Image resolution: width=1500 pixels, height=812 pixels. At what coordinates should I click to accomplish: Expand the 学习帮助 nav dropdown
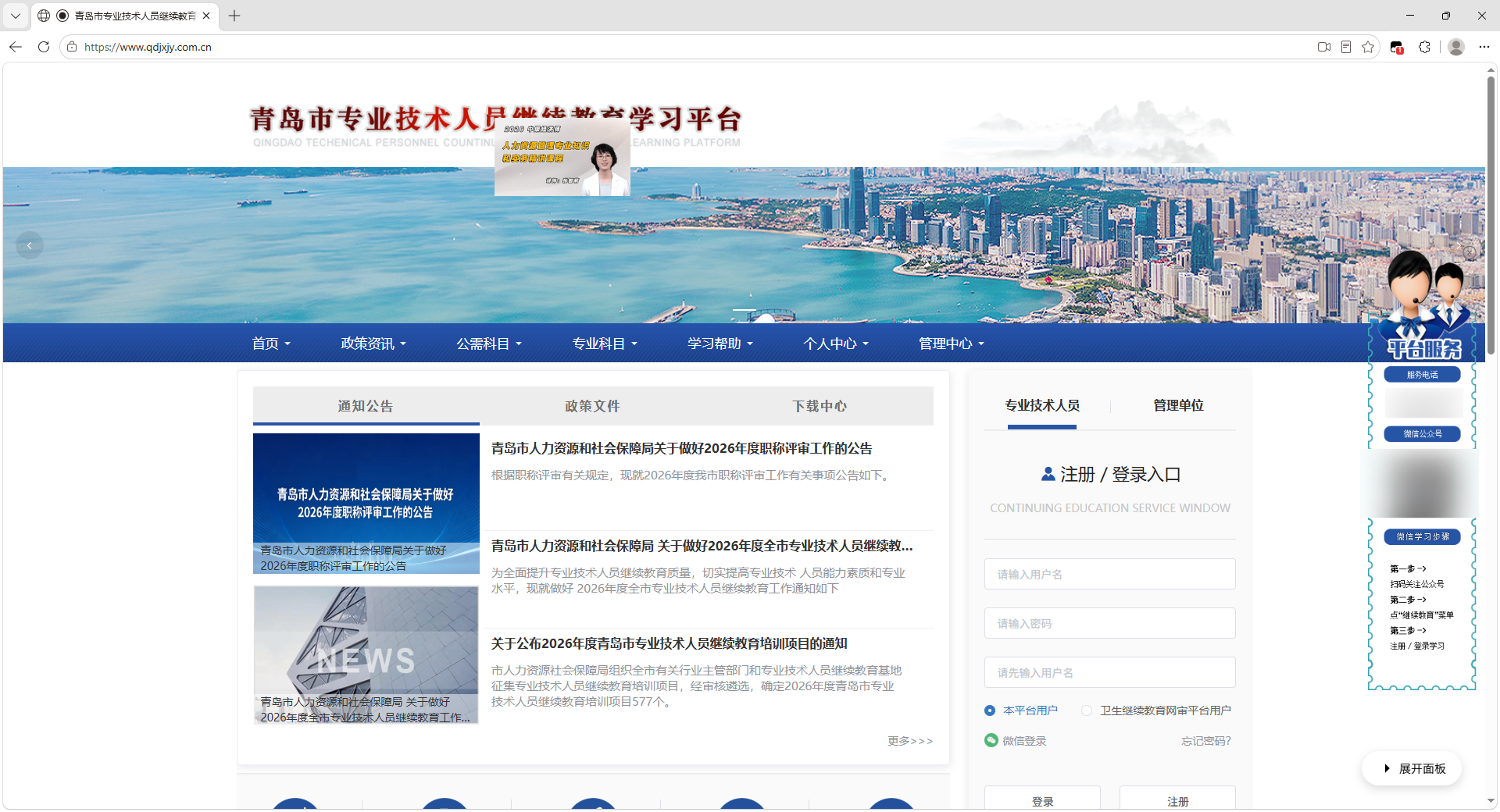click(720, 344)
